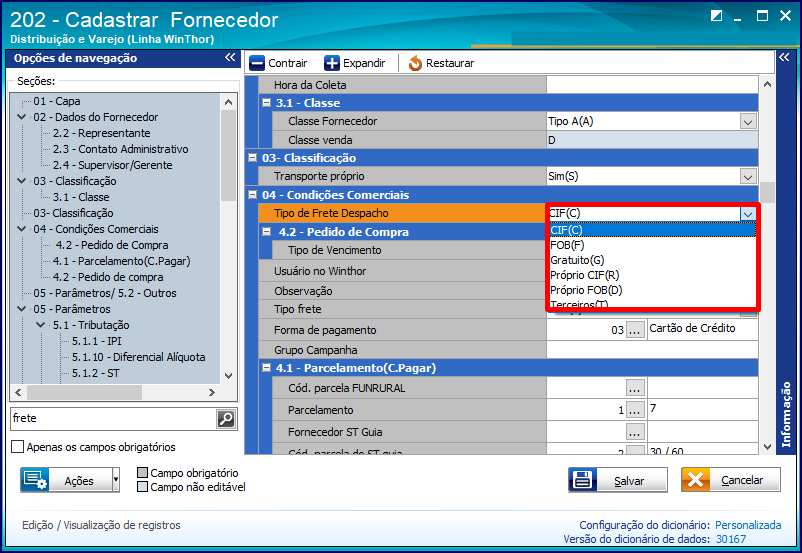Viewport: 802px width, 553px height.
Task: Select 5.1.1 - IPI tree item
Action: point(96,341)
